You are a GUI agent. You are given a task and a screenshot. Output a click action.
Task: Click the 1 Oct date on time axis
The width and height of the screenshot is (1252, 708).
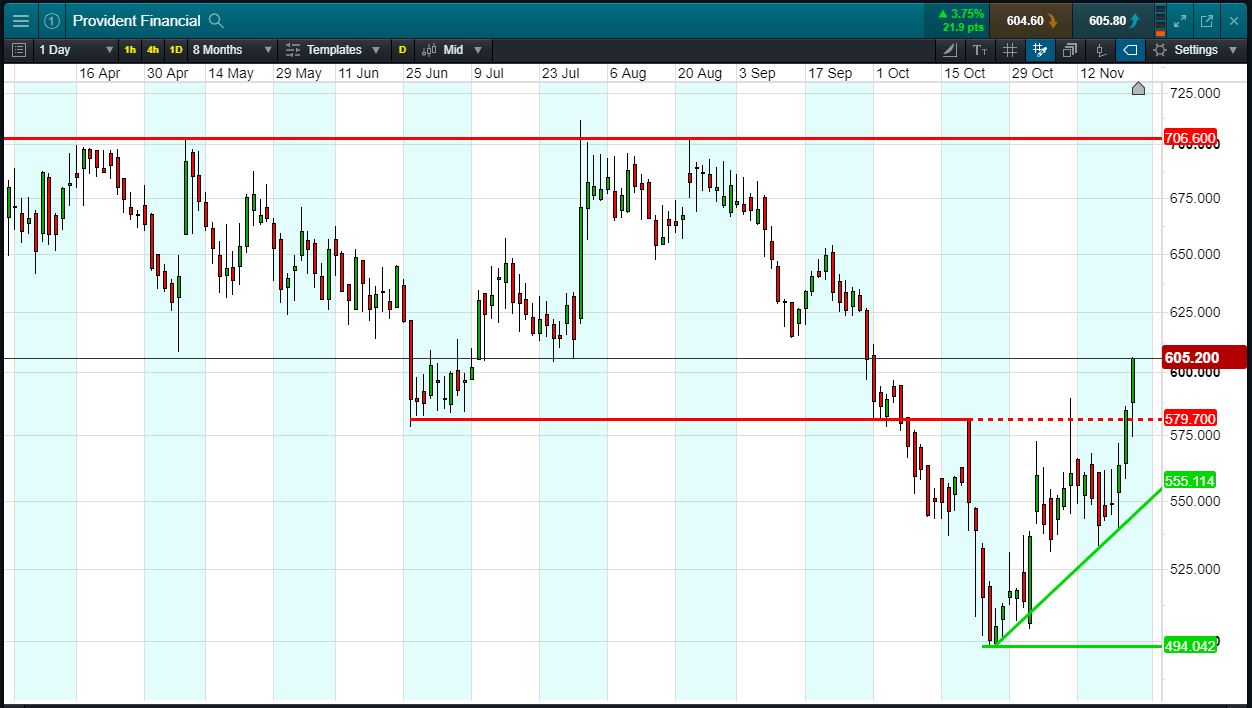click(892, 73)
